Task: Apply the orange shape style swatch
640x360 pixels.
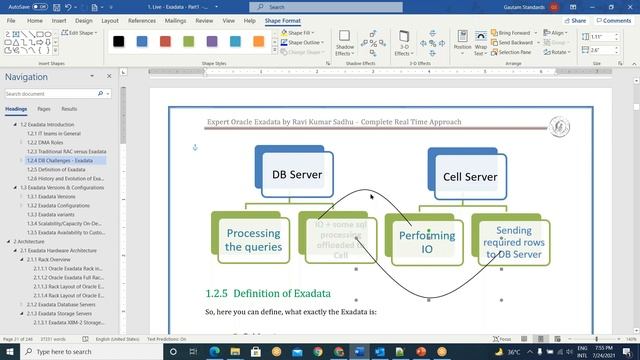Action: tap(258, 41)
